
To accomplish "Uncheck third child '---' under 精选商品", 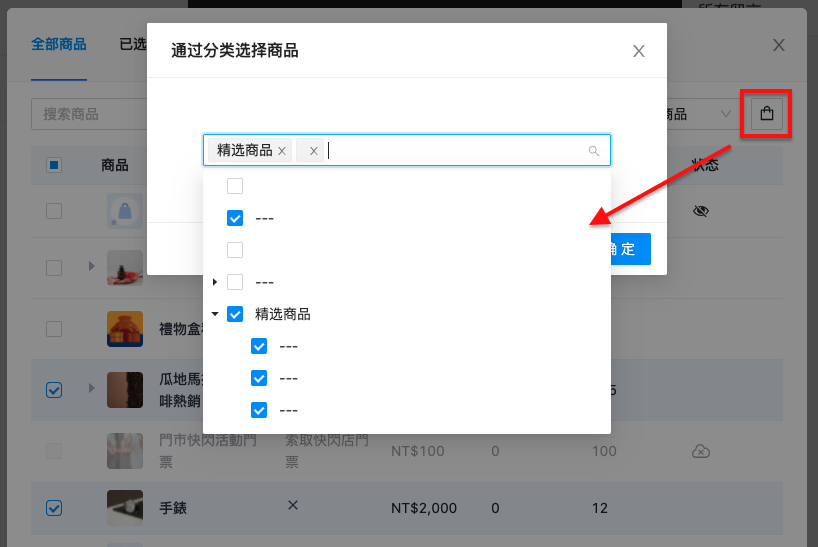I will point(259,410).
